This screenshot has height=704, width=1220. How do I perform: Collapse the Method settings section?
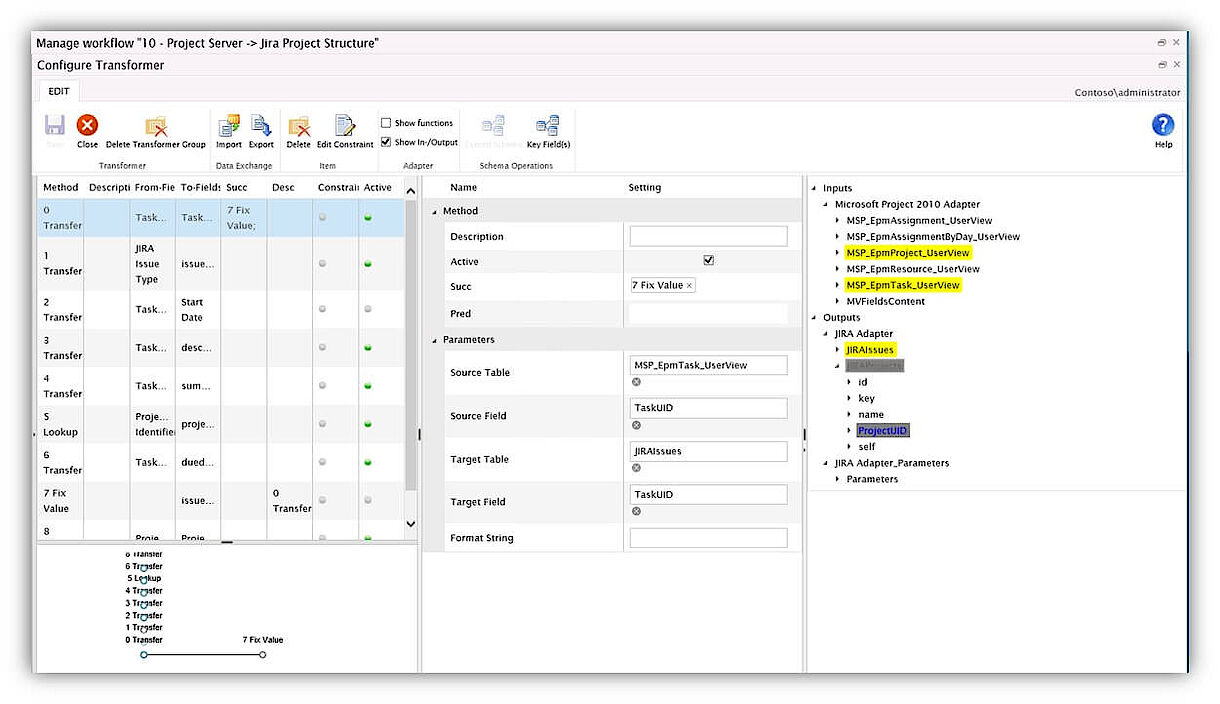435,211
